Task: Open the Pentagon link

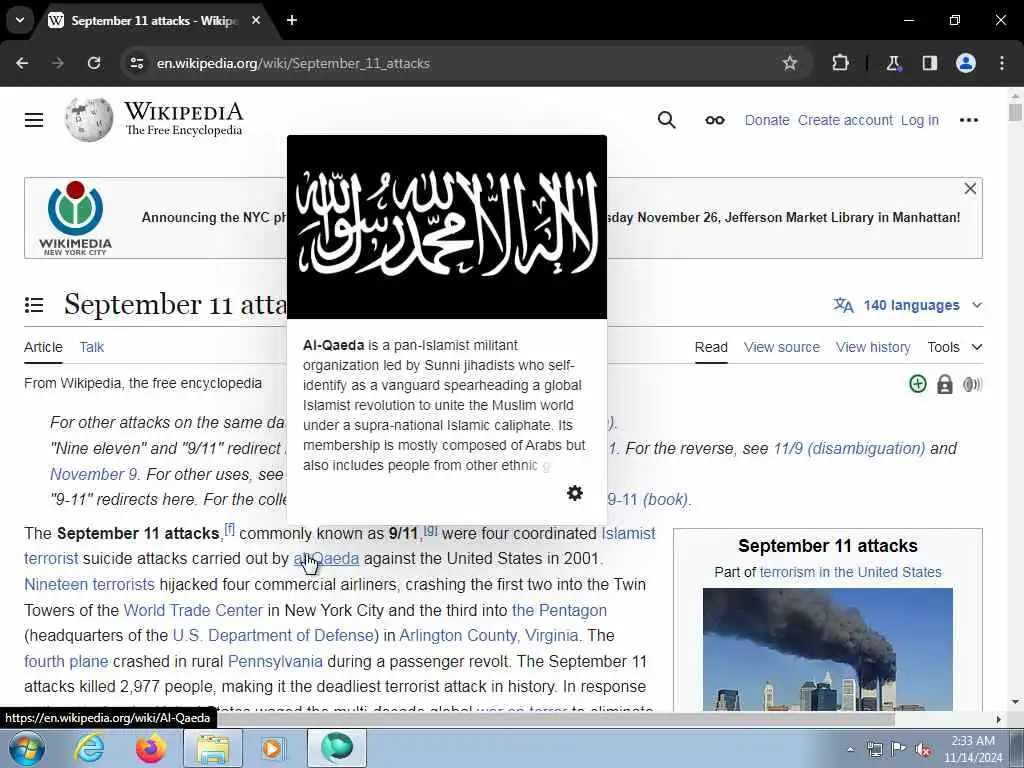Action: pyautogui.click(x=559, y=611)
